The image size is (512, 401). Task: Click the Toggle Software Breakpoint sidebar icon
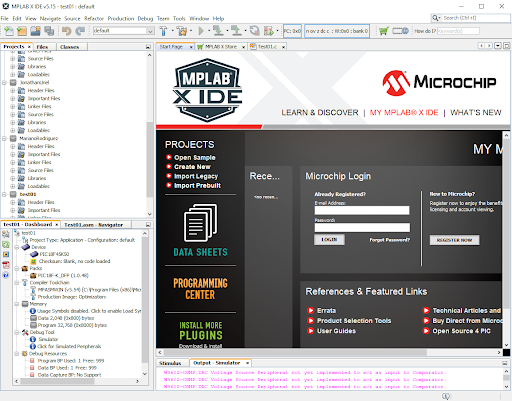coord(6,254)
